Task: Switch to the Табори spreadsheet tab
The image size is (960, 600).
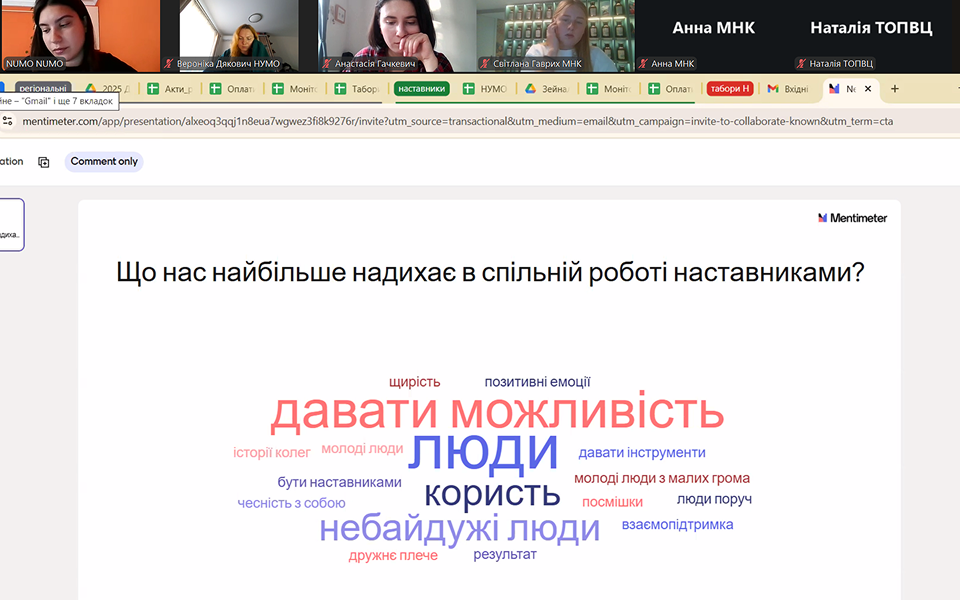Action: pyautogui.click(x=358, y=89)
